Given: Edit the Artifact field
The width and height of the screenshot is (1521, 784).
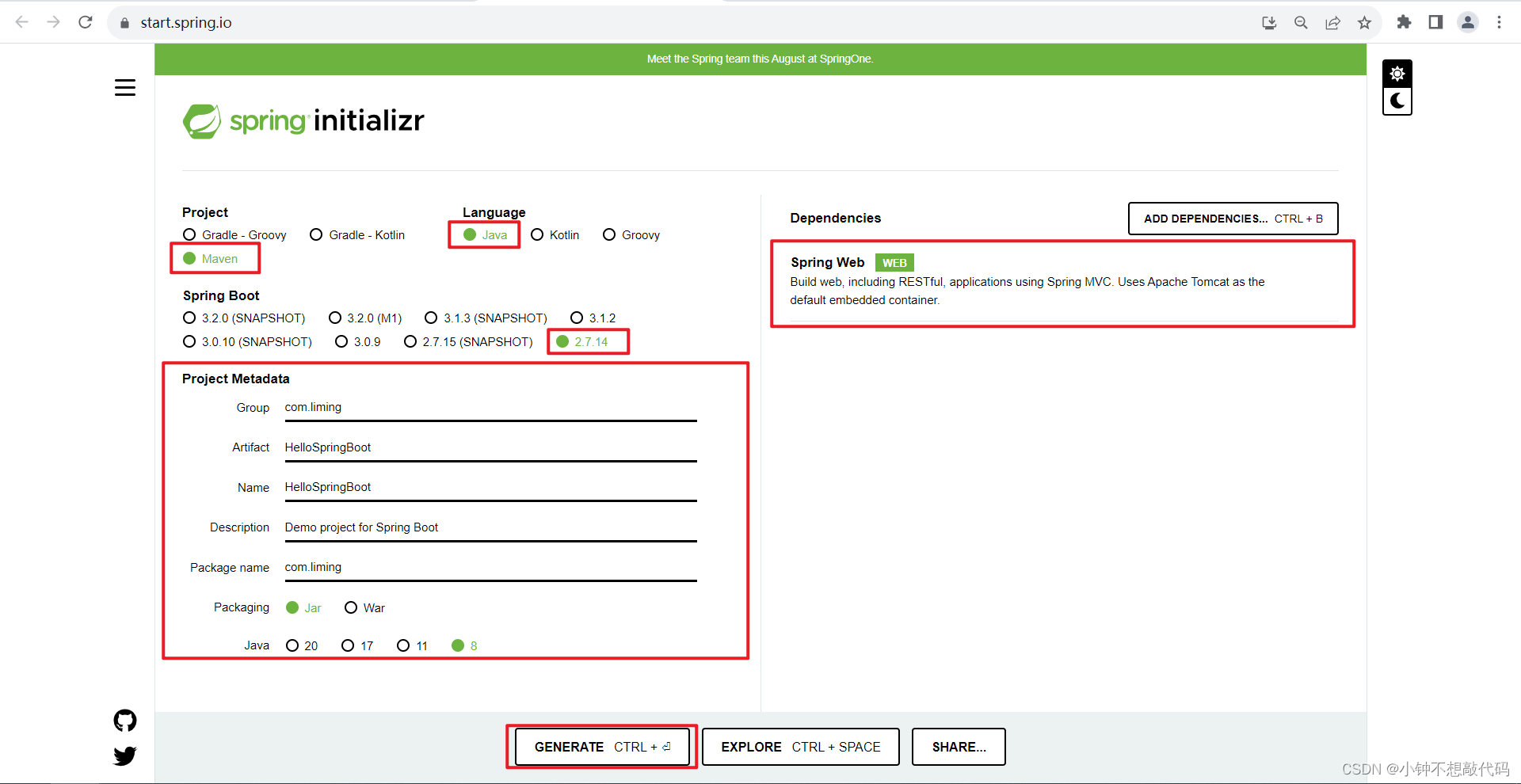Looking at the screenshot, I should click(x=490, y=447).
